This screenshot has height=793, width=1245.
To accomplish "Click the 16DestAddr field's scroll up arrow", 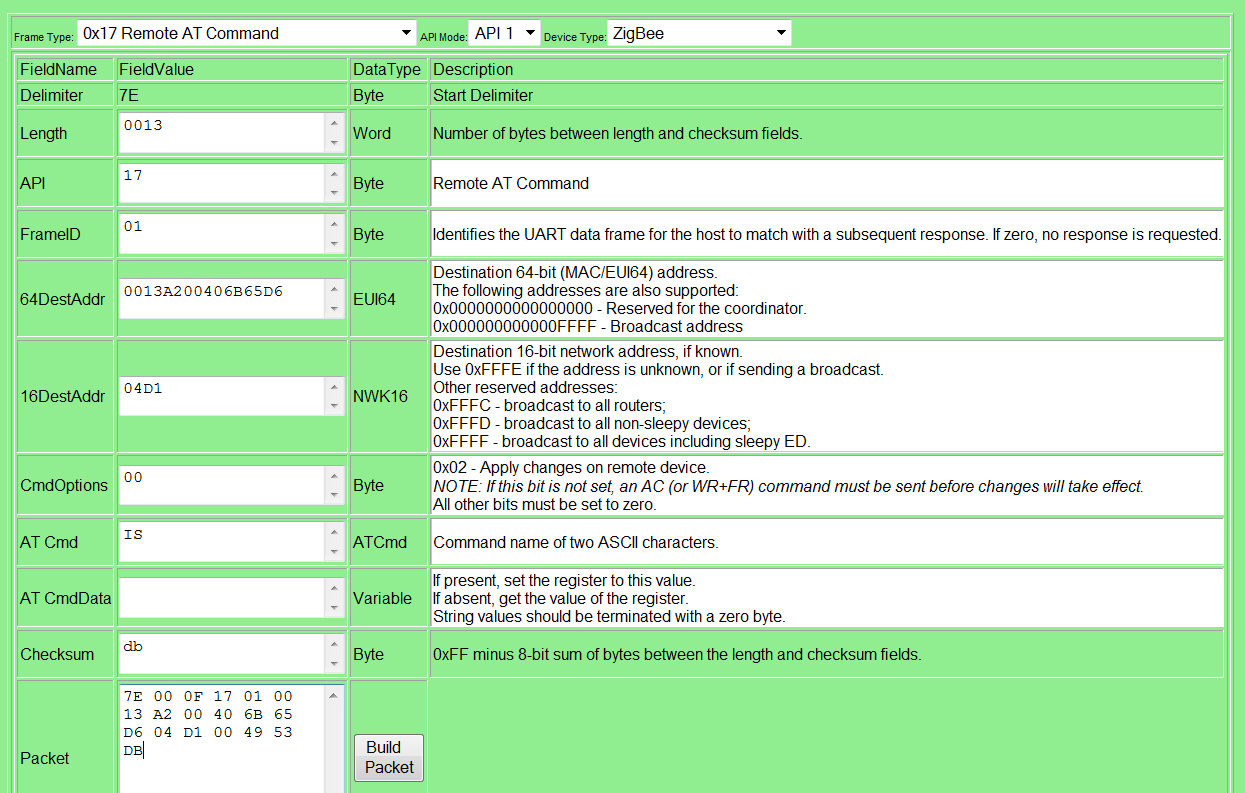I will tap(334, 386).
